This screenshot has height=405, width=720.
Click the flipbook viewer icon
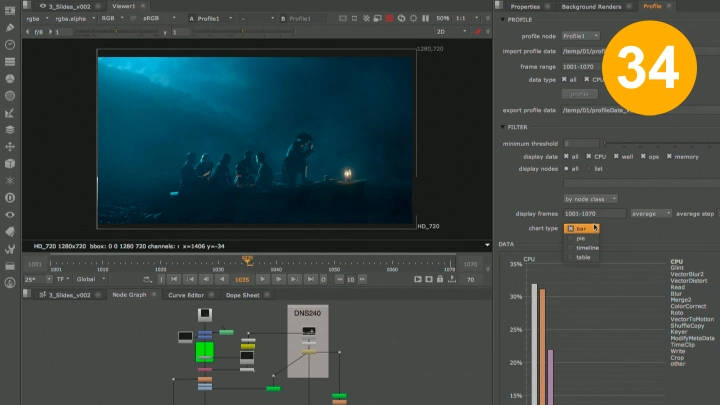[418, 279]
